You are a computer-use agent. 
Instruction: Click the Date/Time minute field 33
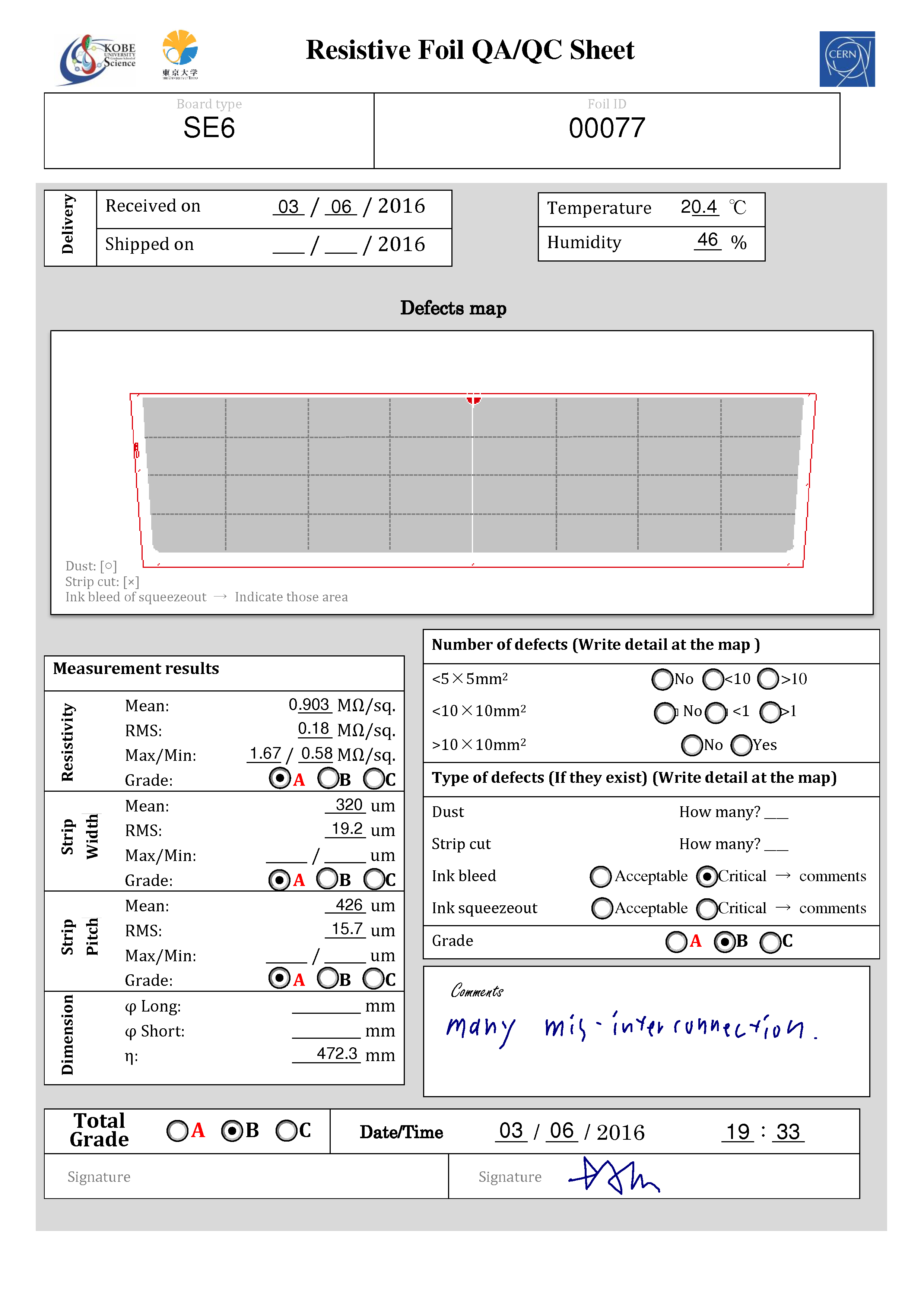click(x=788, y=1132)
